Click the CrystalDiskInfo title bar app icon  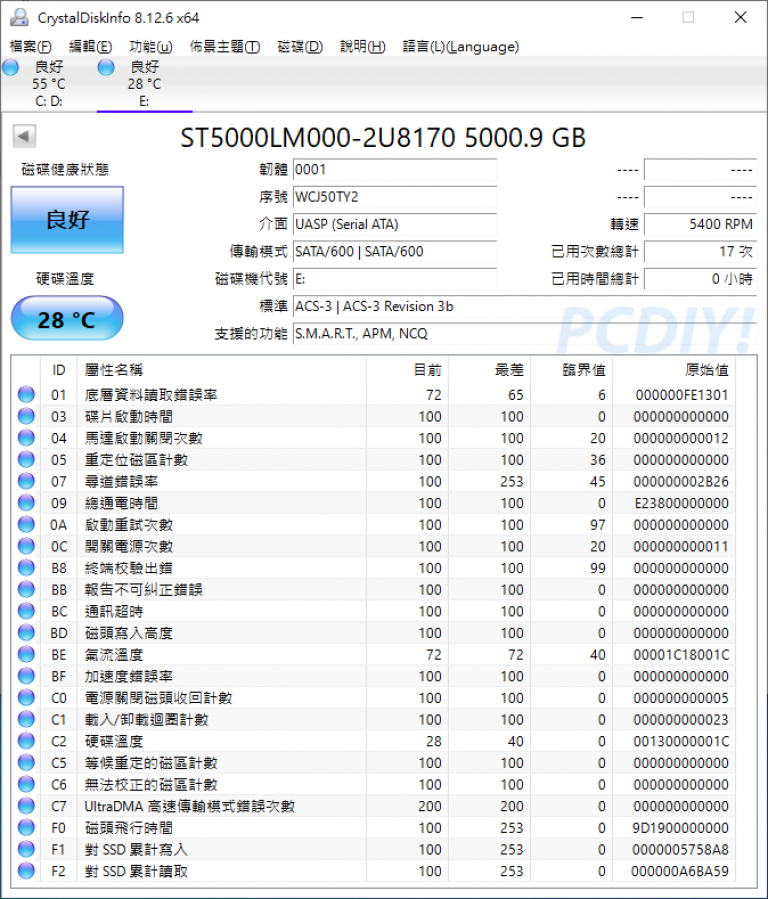pos(19,18)
